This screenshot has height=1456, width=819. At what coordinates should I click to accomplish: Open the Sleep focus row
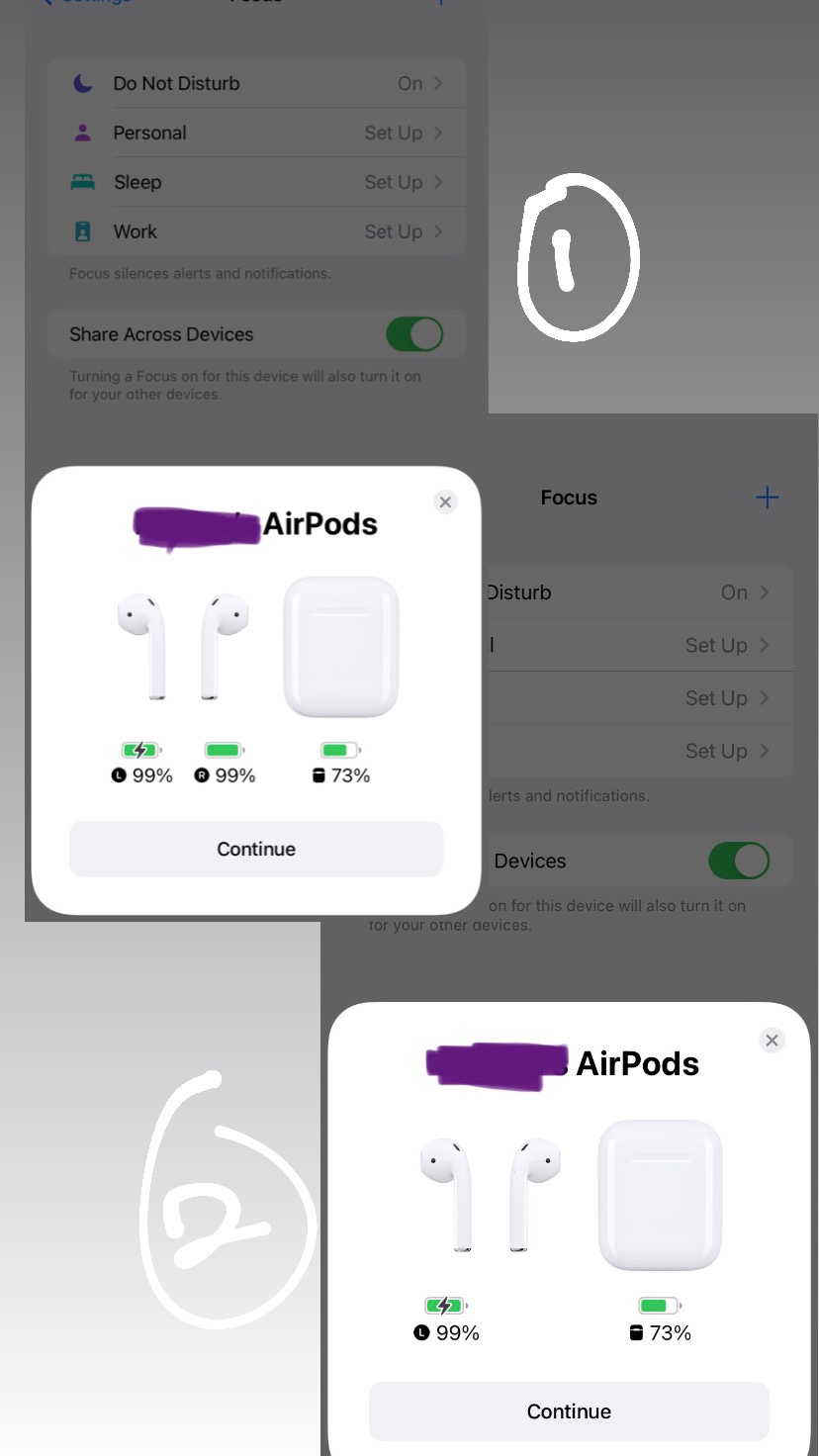pyautogui.click(x=256, y=182)
